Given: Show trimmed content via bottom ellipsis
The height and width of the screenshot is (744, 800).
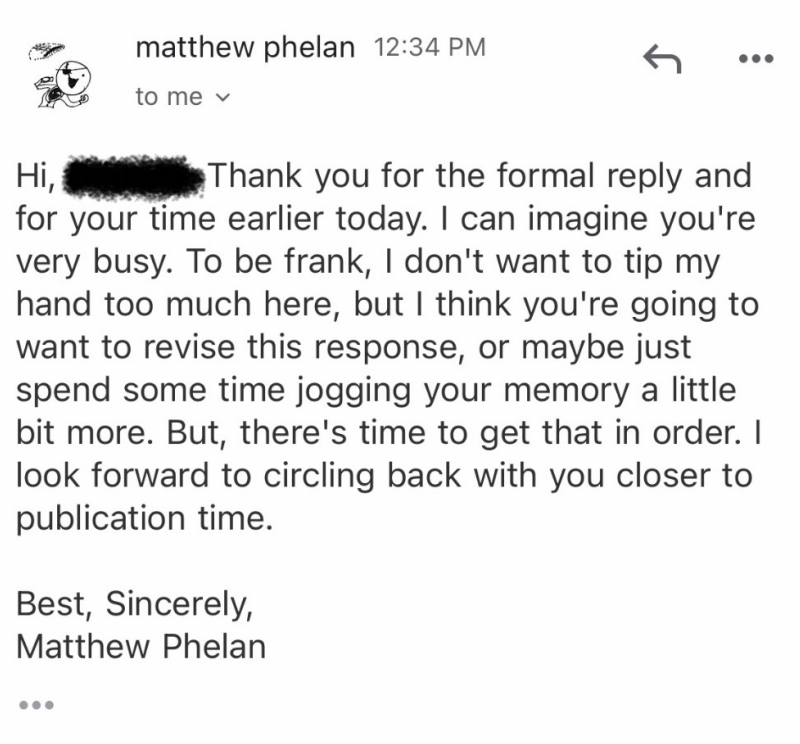Looking at the screenshot, I should coord(35,703).
